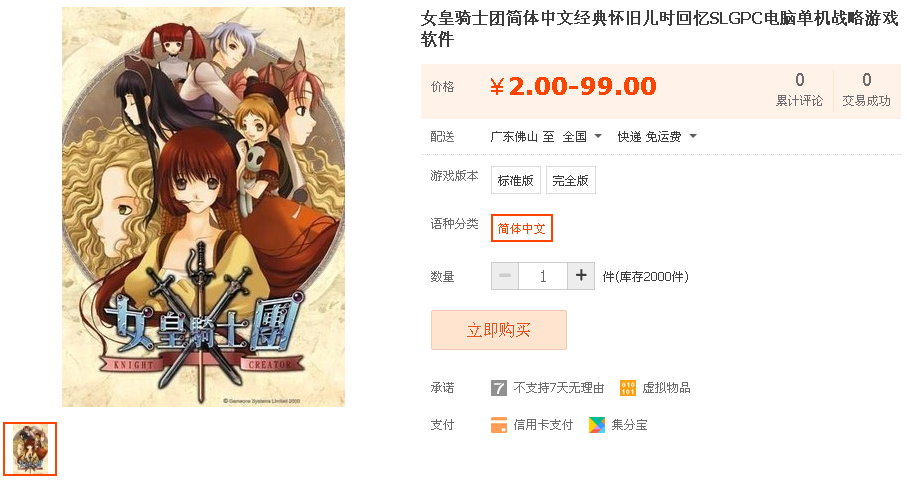This screenshot has width=907, height=483.
Task: Click the 信用卡支付 payment link
Action: tap(543, 425)
